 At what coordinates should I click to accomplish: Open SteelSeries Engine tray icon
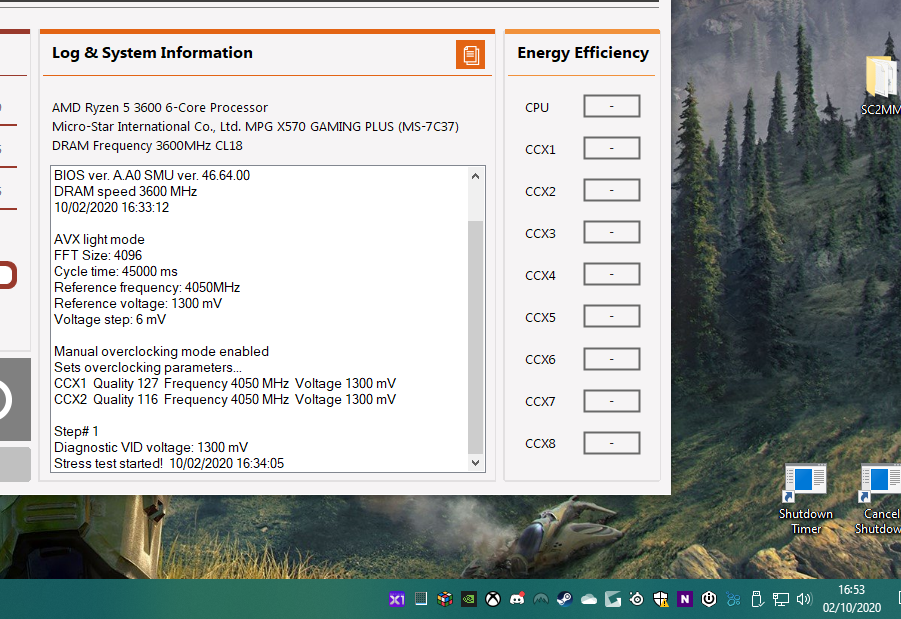point(637,599)
